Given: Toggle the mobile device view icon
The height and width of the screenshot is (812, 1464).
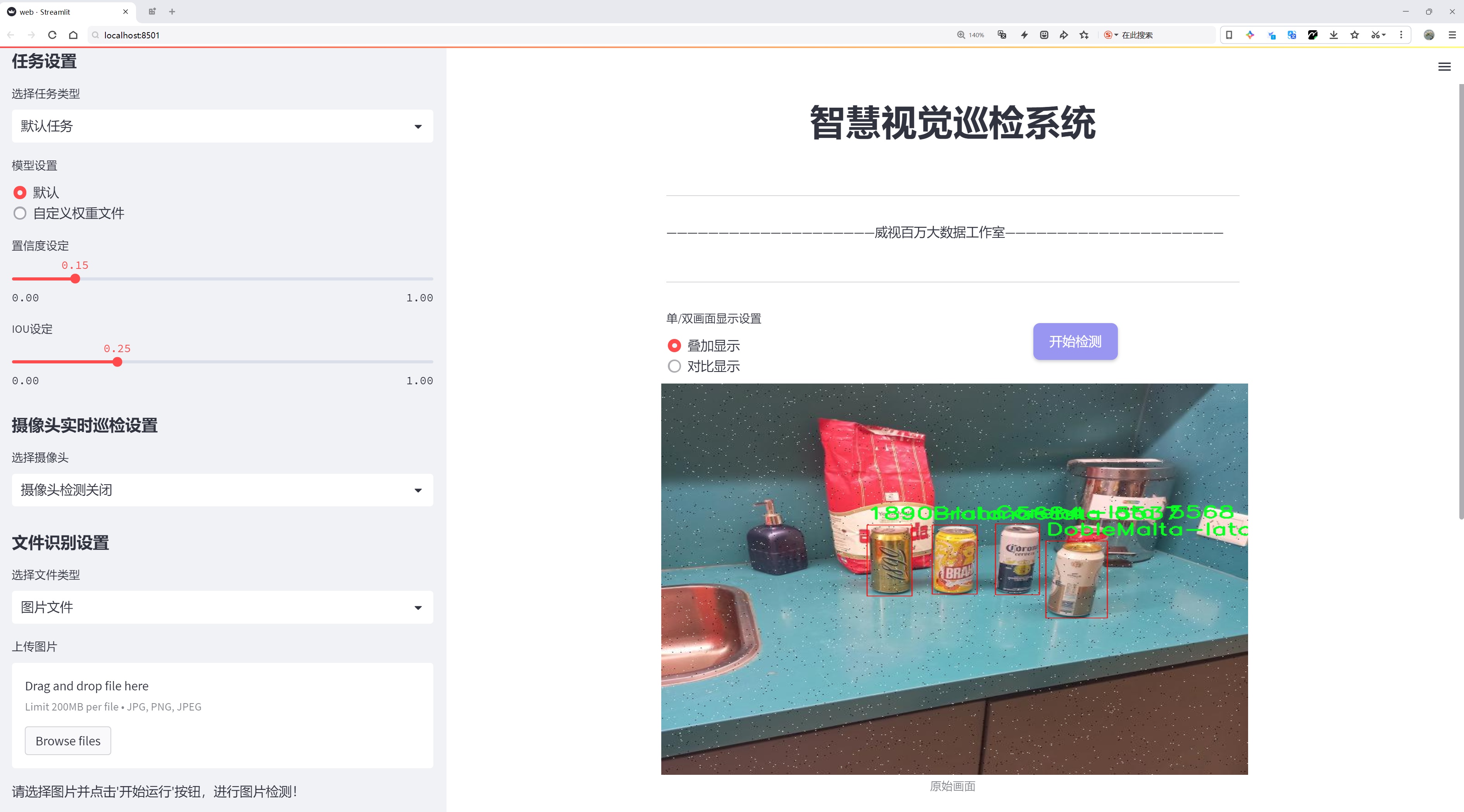Looking at the screenshot, I should (x=1229, y=35).
